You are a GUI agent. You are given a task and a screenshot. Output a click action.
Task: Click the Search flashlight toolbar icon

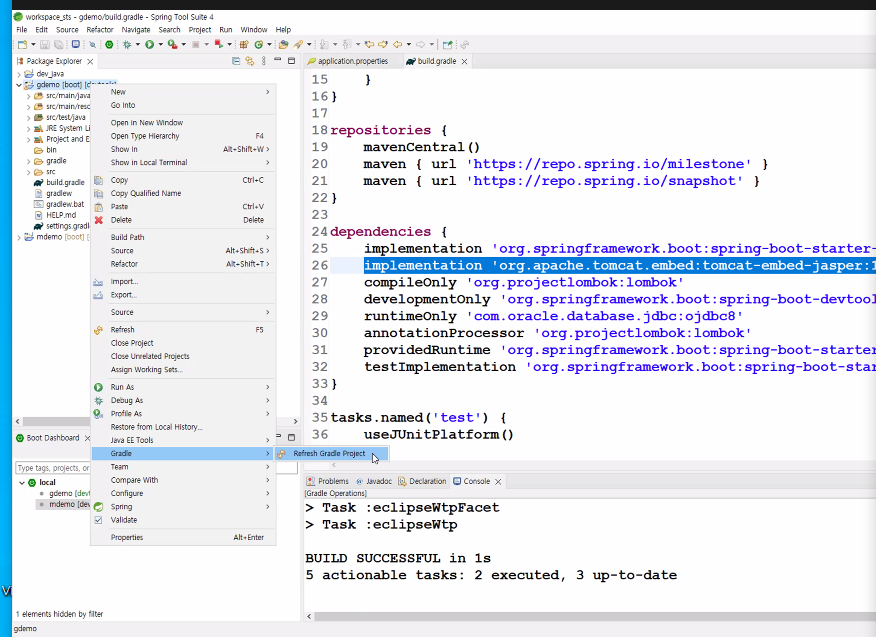[x=298, y=45]
